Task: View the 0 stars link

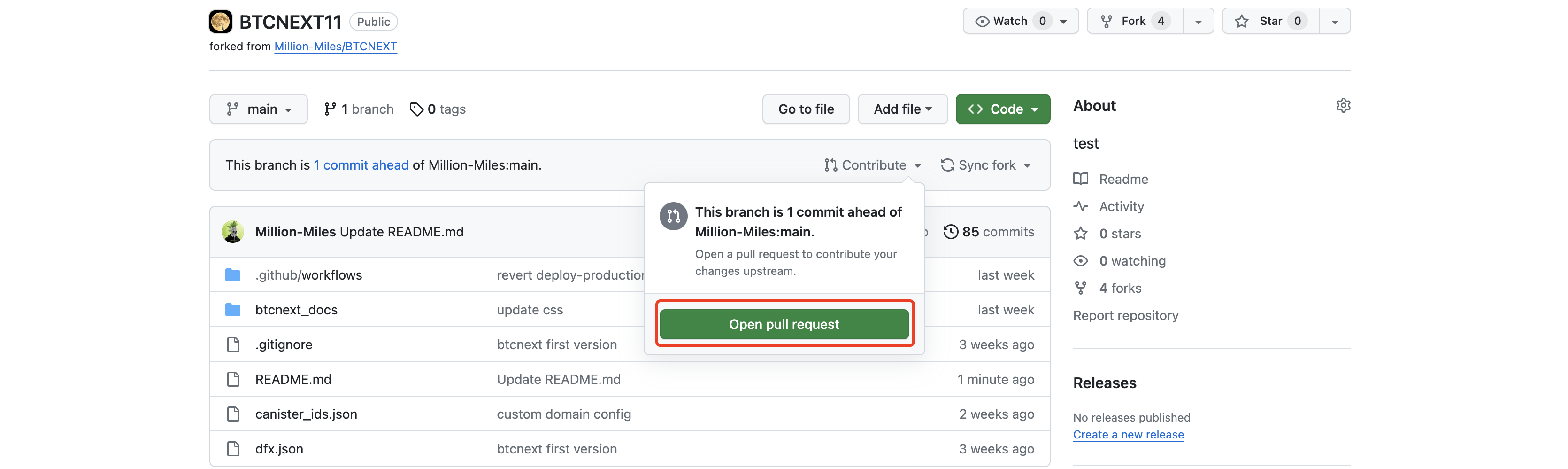Action: [1107, 233]
